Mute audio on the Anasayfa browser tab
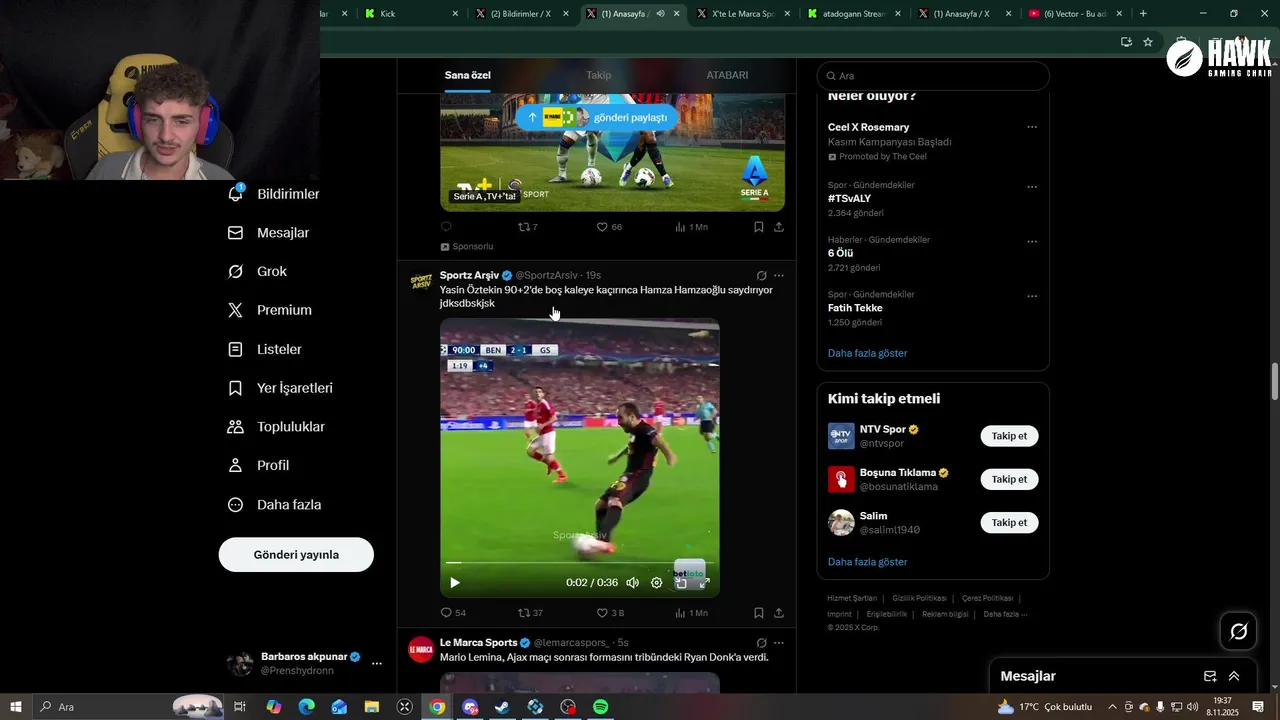This screenshot has width=1280, height=720. 661,14
